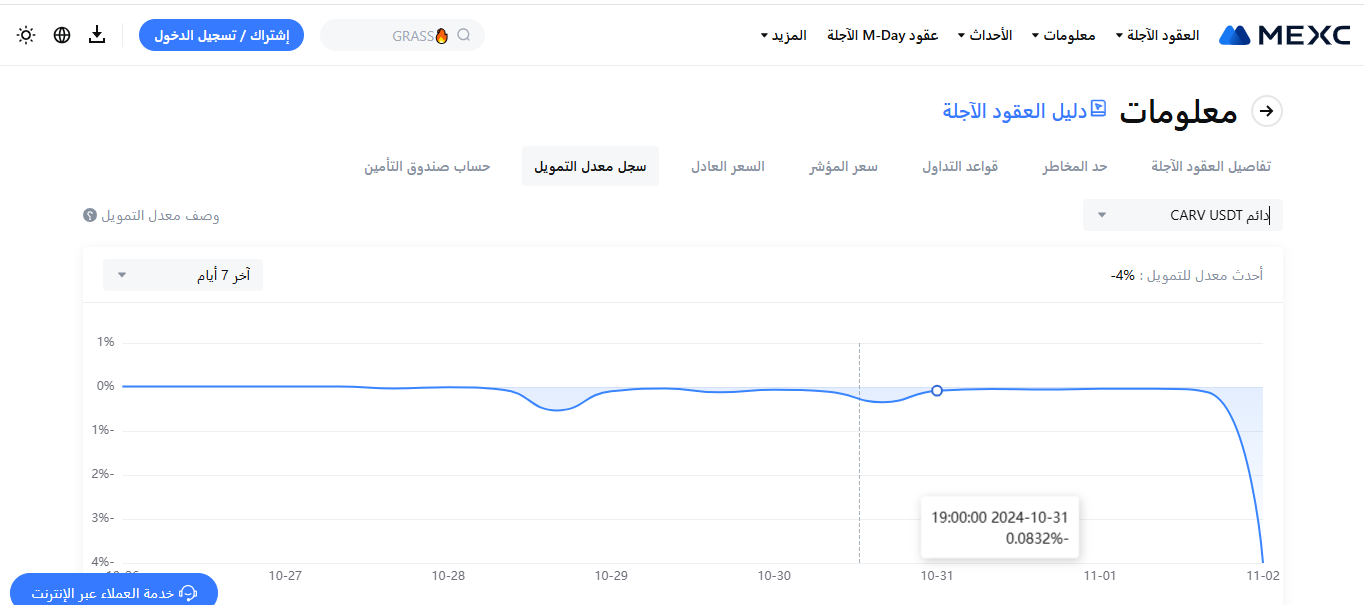
Task: Click the MEXC logo
Action: [x=1285, y=35]
